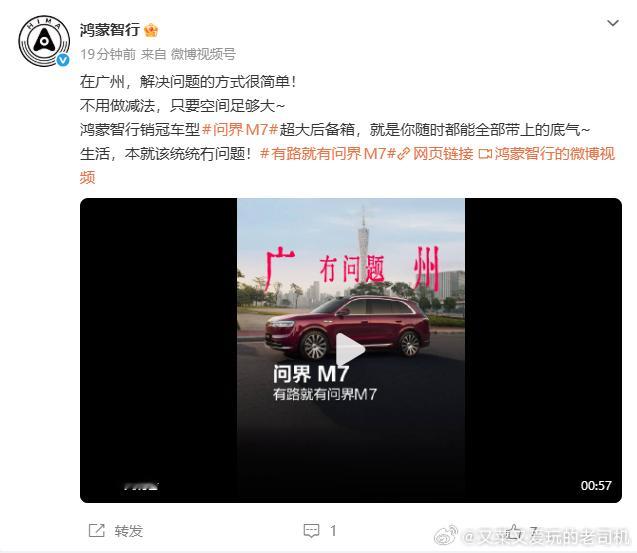Click the 19分钟前 post timestamp

pyautogui.click(x=108, y=54)
